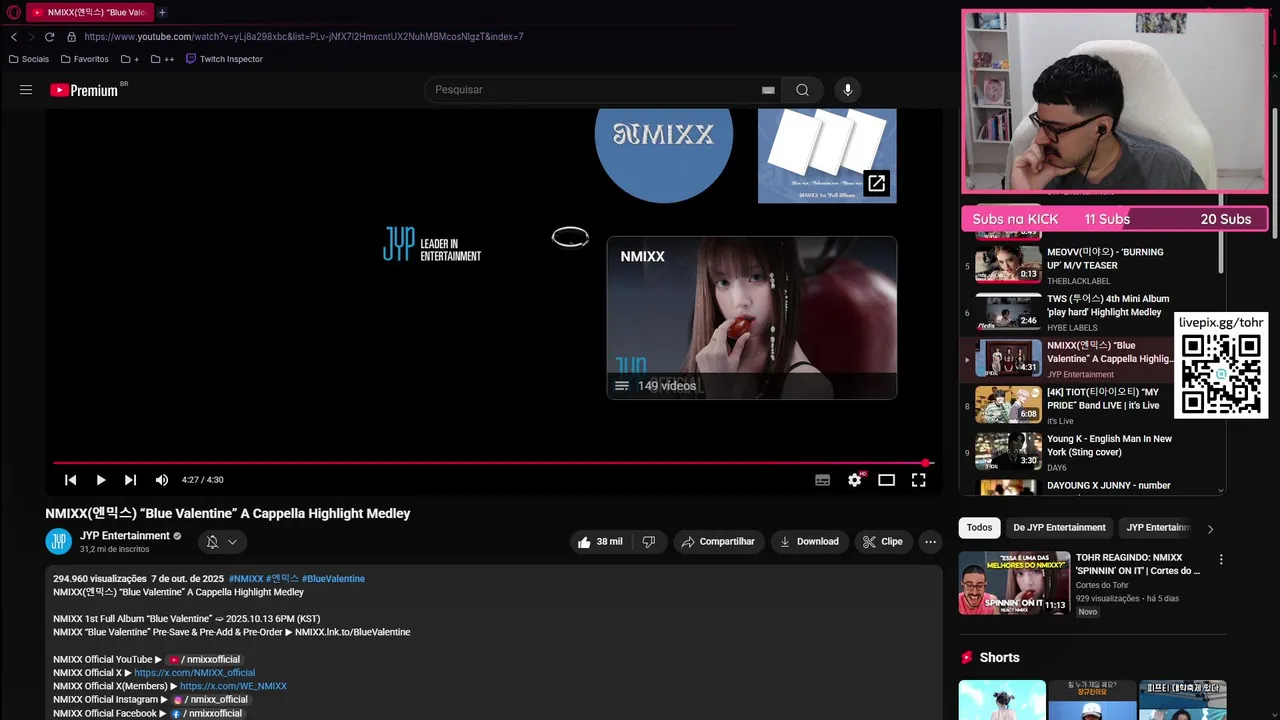Click the browser back arrow
The width and height of the screenshot is (1280, 720).
(14, 37)
